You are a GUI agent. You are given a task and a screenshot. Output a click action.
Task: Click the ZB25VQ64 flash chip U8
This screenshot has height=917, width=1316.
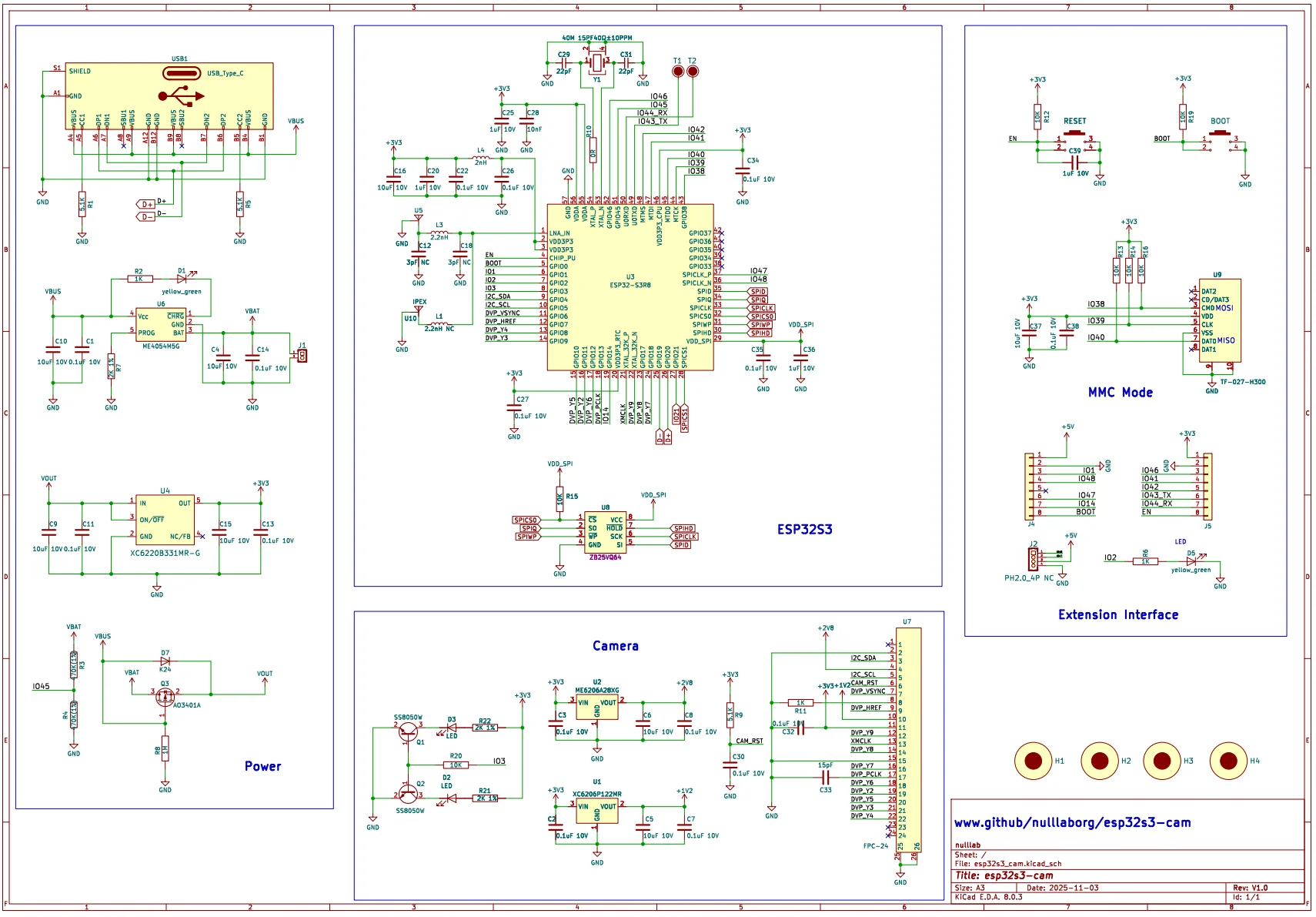tap(605, 531)
